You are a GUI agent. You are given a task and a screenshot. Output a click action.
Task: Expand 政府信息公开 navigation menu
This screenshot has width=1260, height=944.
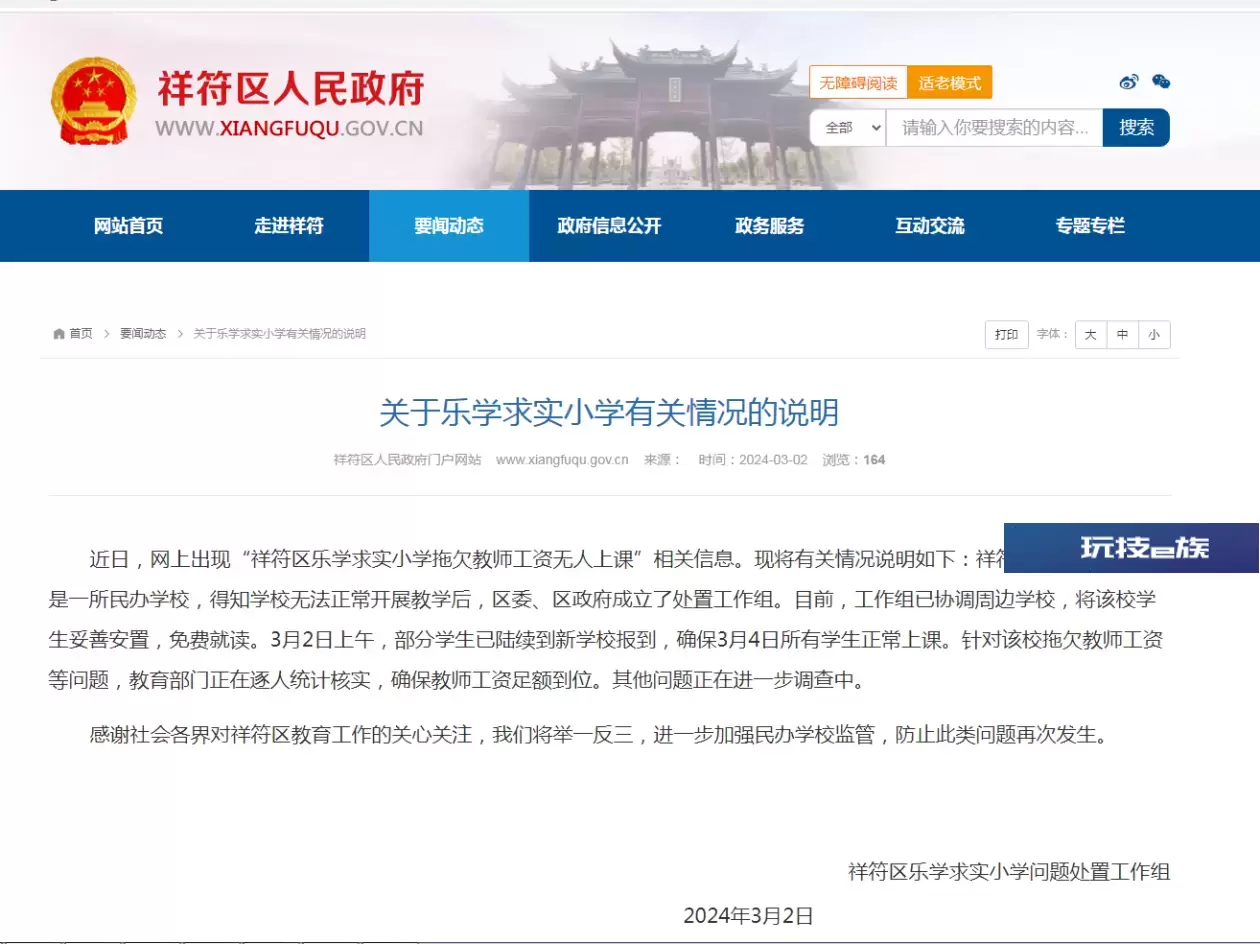point(609,226)
